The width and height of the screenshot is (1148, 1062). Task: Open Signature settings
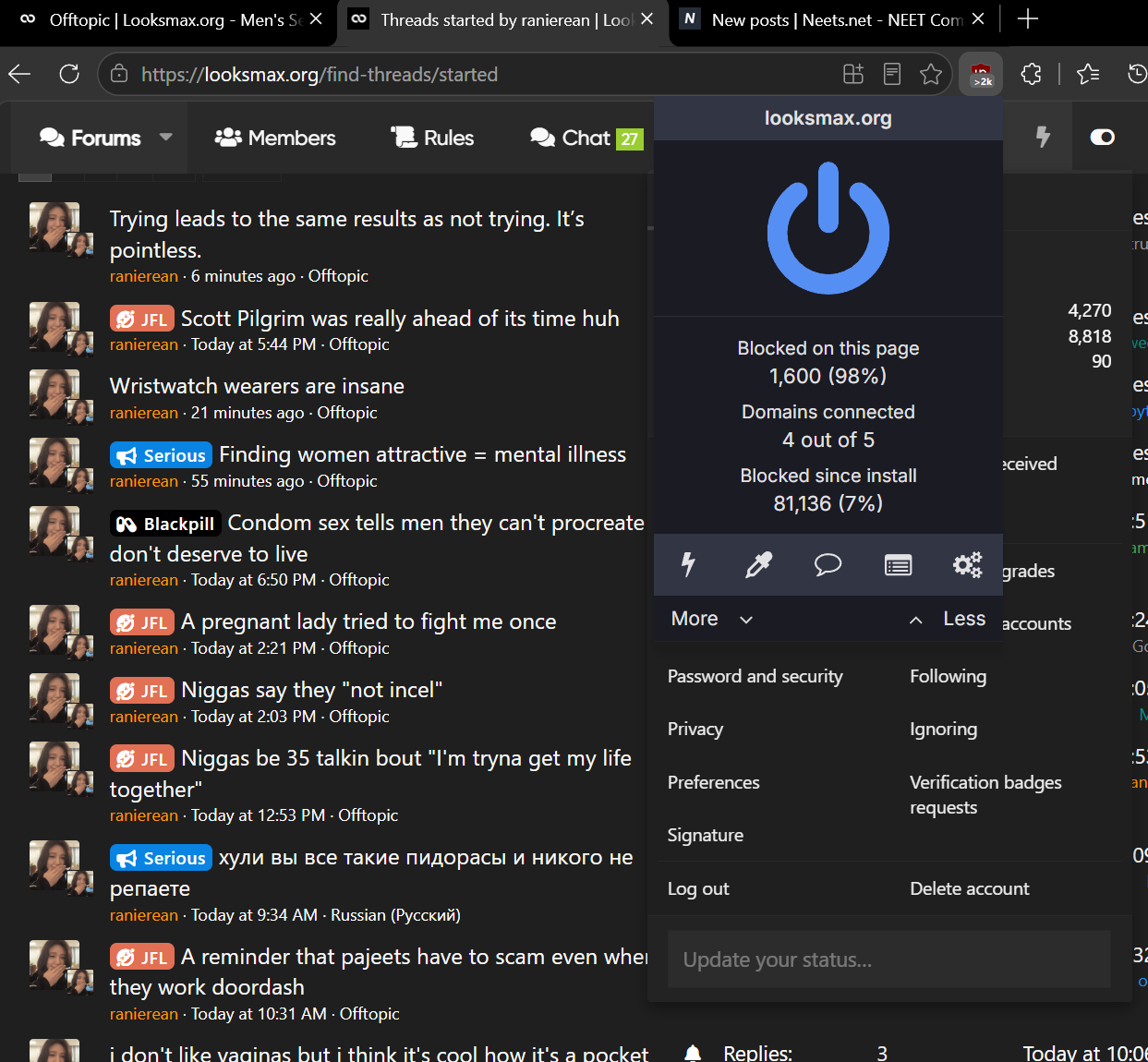[706, 835]
